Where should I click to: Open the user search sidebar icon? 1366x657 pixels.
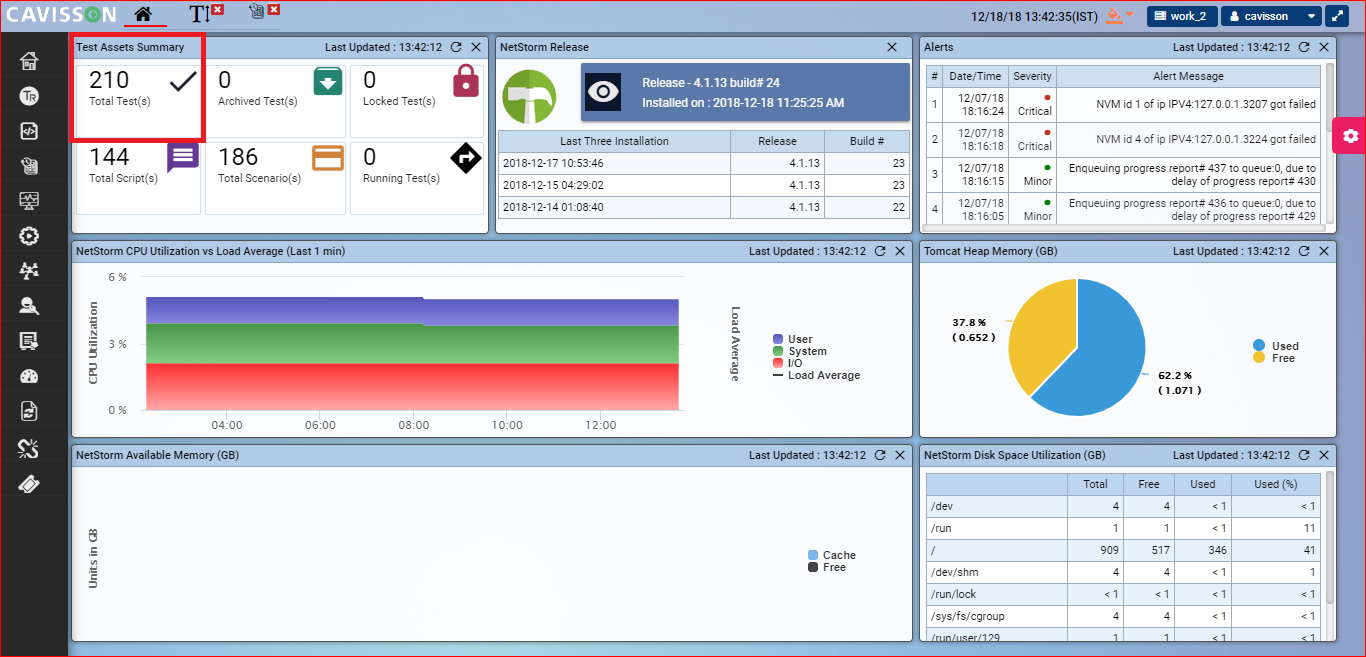pyautogui.click(x=29, y=306)
